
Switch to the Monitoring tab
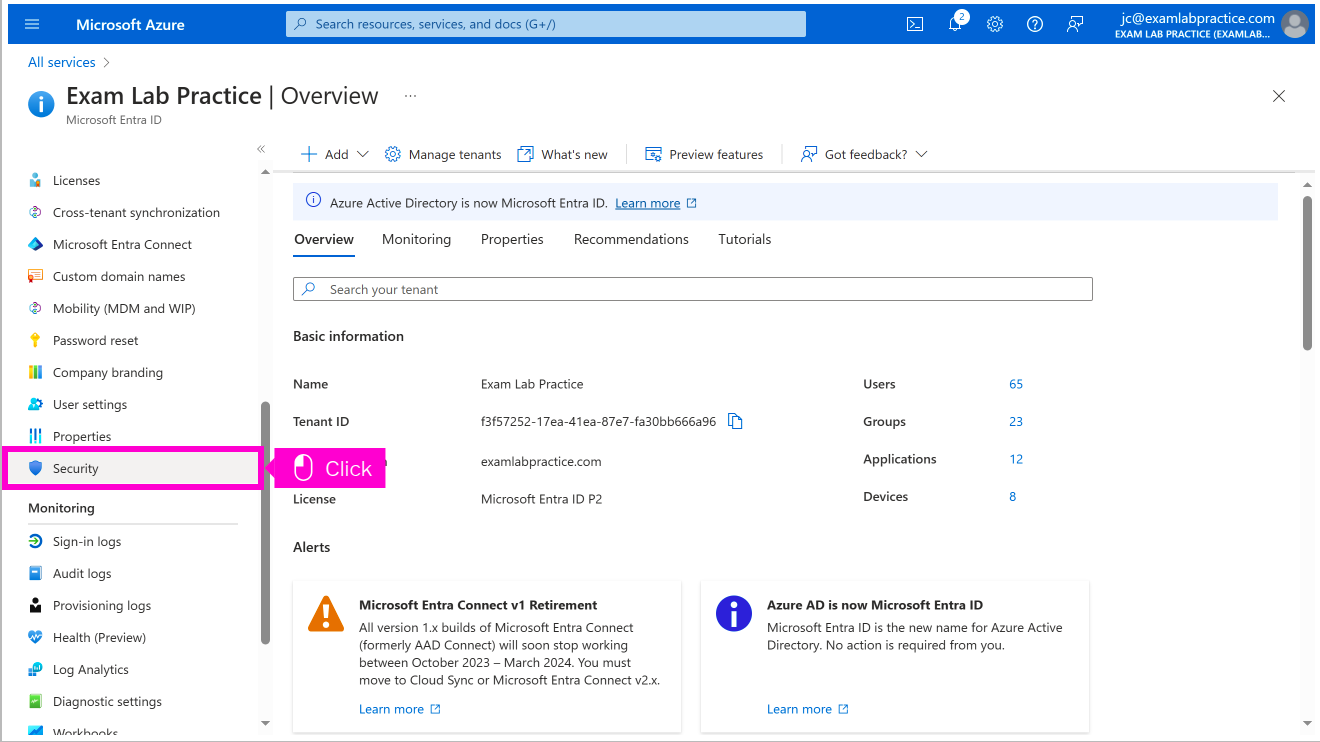(416, 240)
